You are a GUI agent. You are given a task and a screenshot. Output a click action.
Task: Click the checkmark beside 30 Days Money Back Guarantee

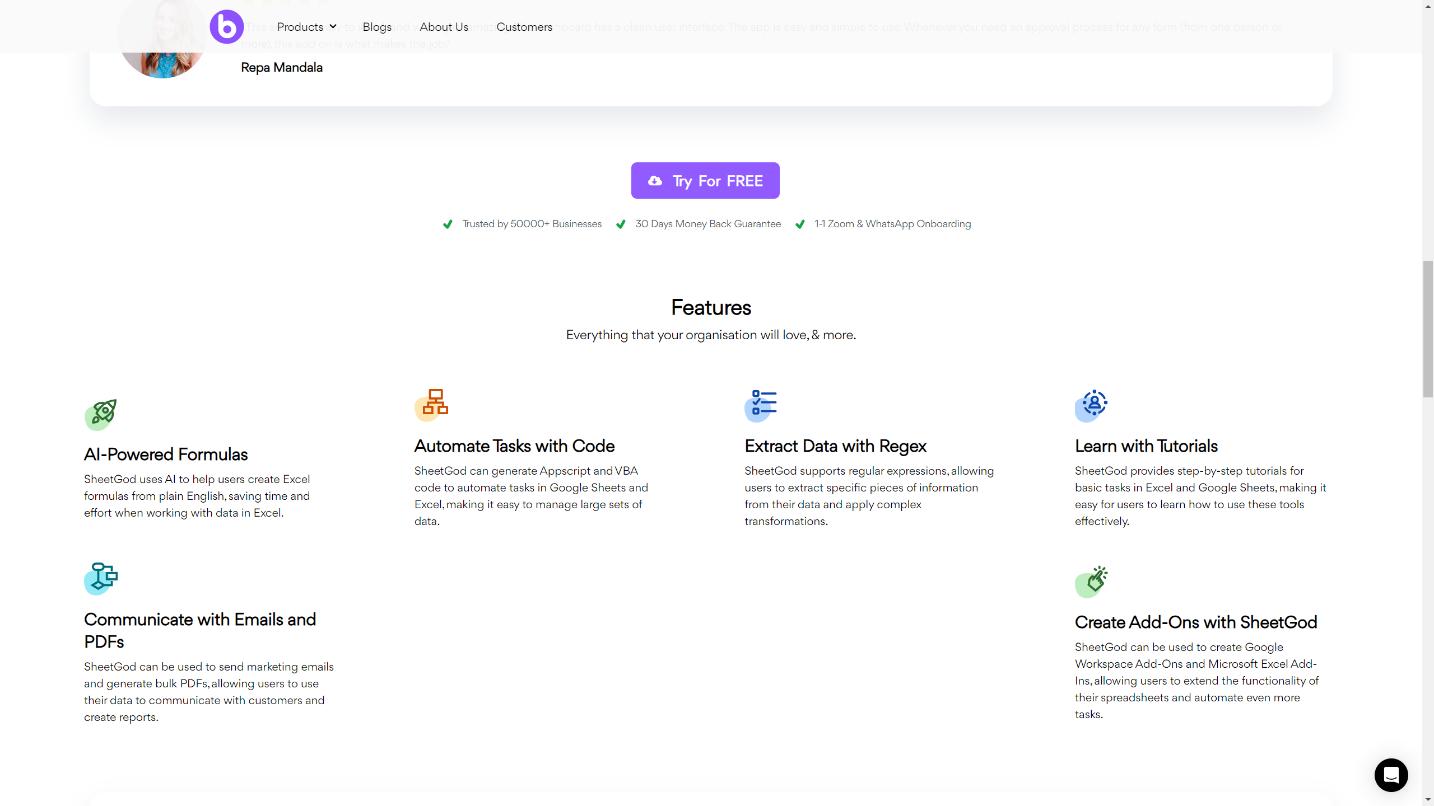coord(621,224)
